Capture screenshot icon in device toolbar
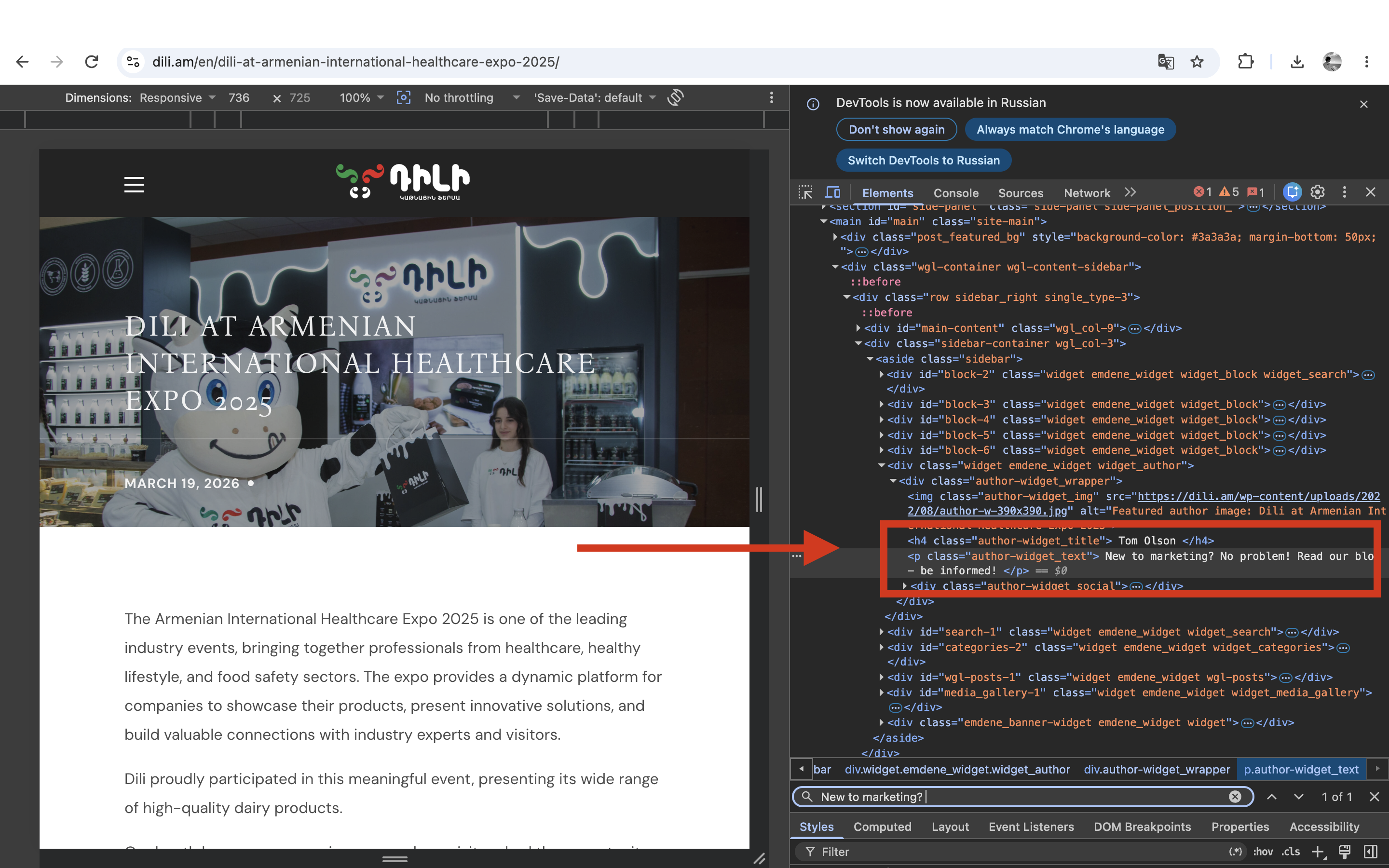 [x=404, y=97]
